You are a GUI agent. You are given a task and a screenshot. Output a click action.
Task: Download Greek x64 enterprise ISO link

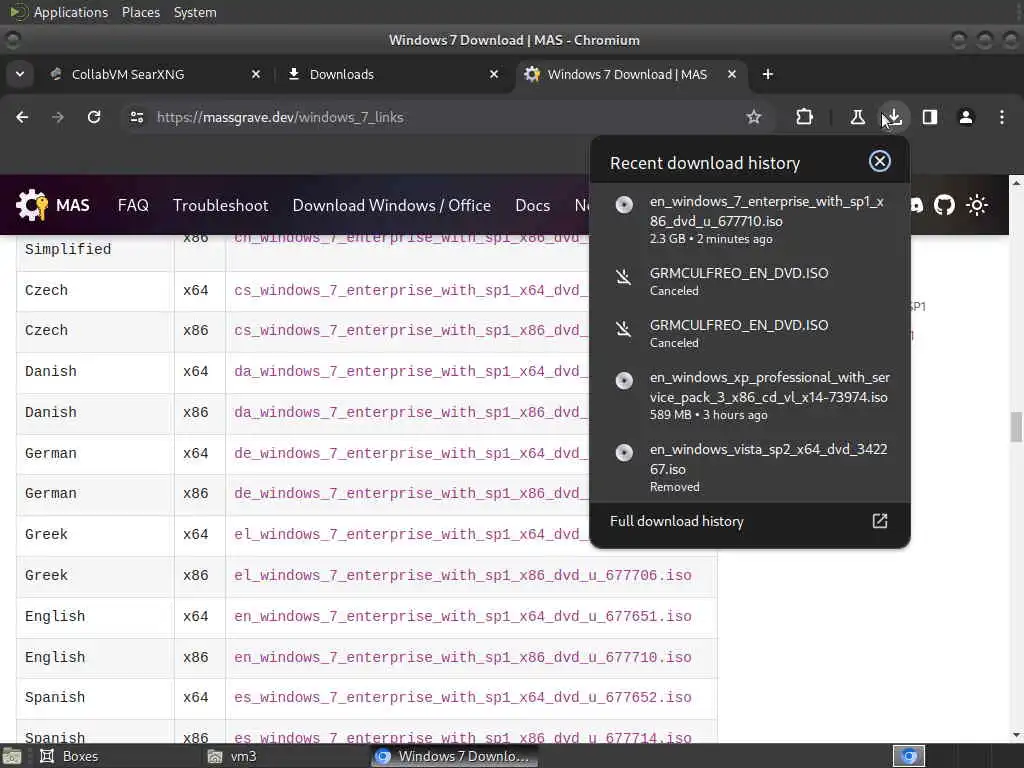pos(411,534)
